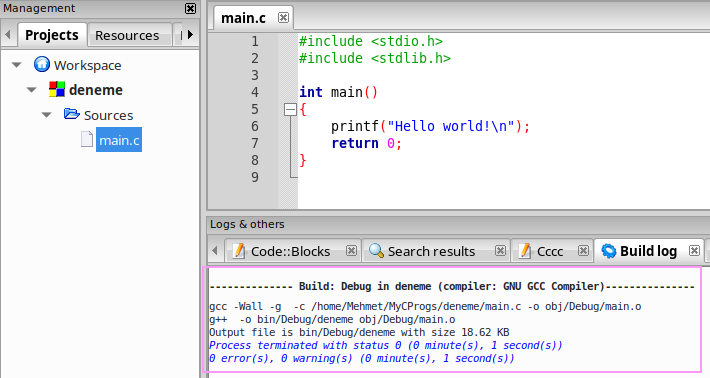The width and height of the screenshot is (710, 378).
Task: Click line number 1 in margin
Action: tap(255, 42)
